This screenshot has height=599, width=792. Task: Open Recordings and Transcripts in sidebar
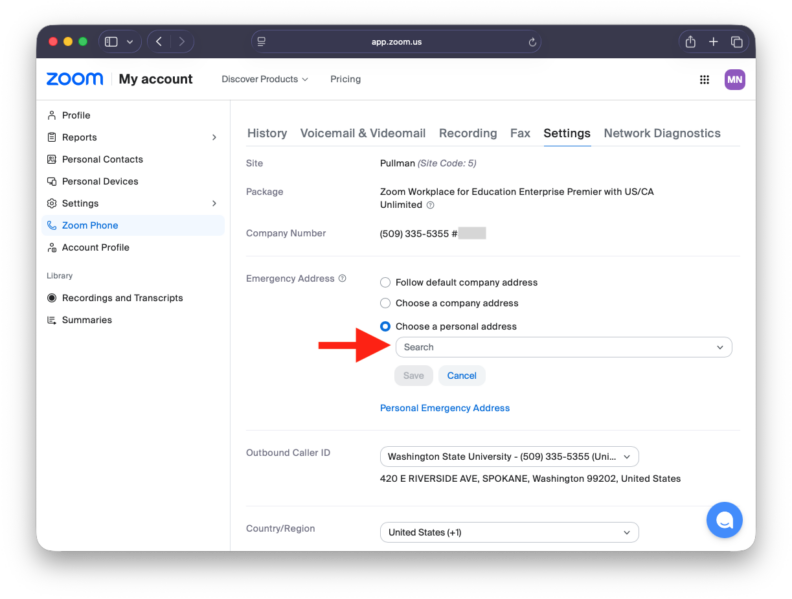pos(122,298)
